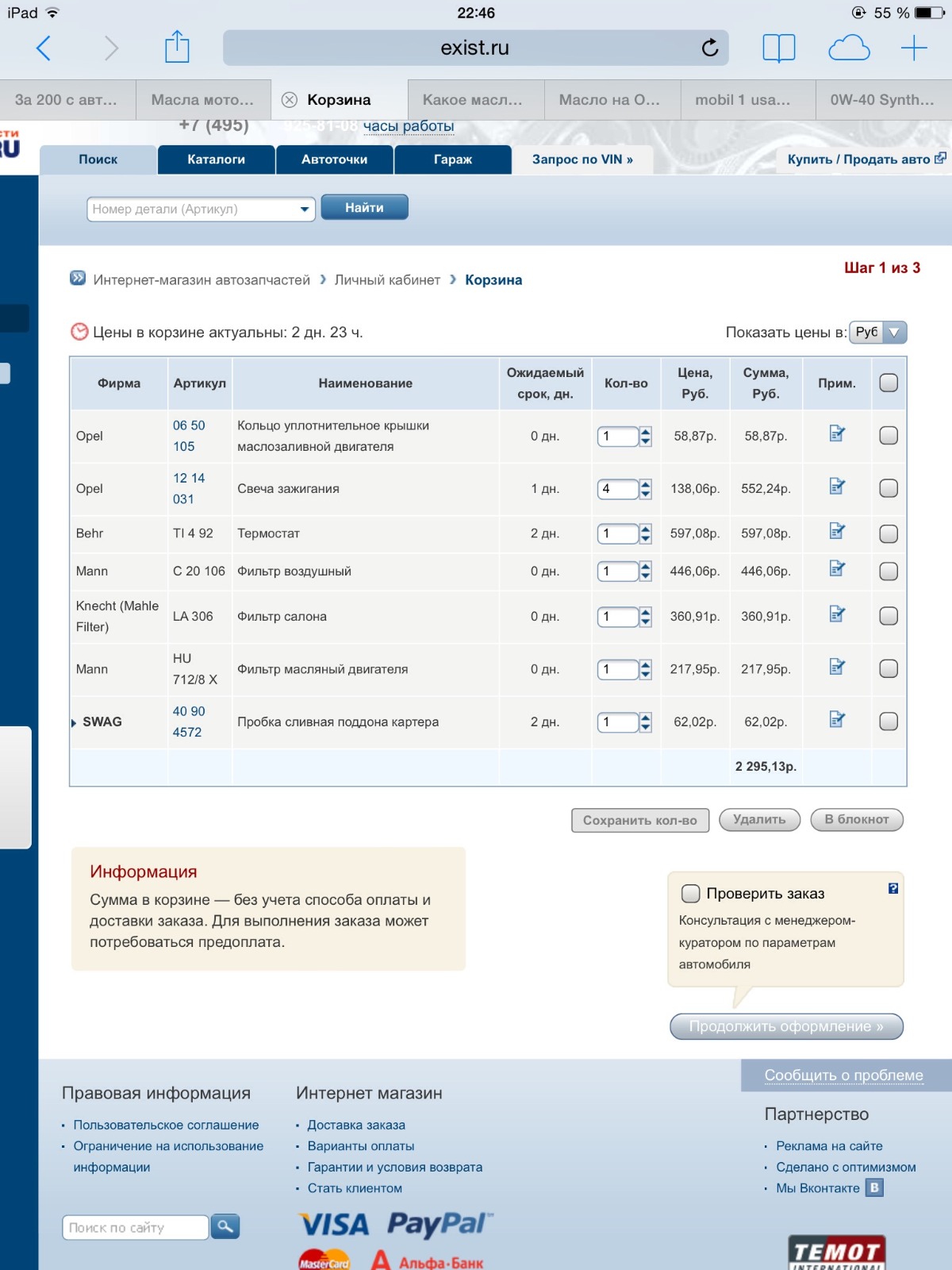
Task: Adjust quantity stepper for Фильтр воздушный
Action: (645, 571)
